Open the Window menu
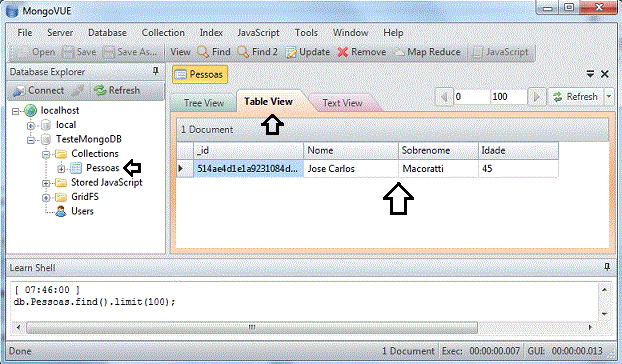Image resolution: width=622 pixels, height=364 pixels. pos(350,33)
